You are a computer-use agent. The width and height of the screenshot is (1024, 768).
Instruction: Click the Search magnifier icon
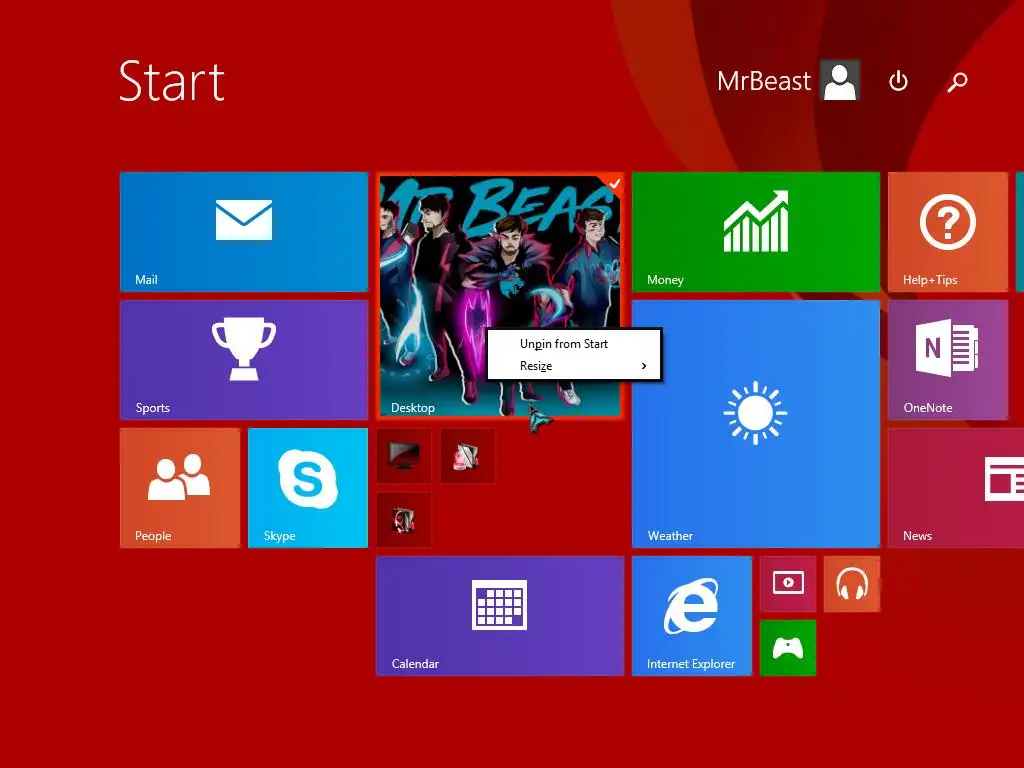[x=957, y=82]
